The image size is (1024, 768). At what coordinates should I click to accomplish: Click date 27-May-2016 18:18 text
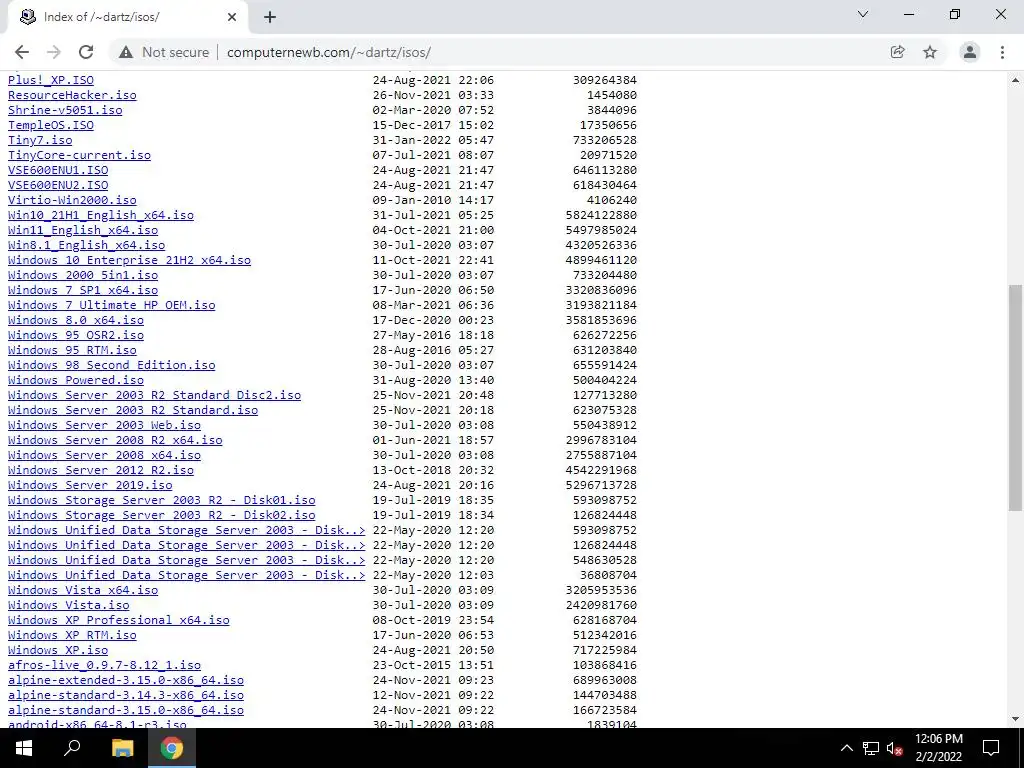tap(433, 335)
